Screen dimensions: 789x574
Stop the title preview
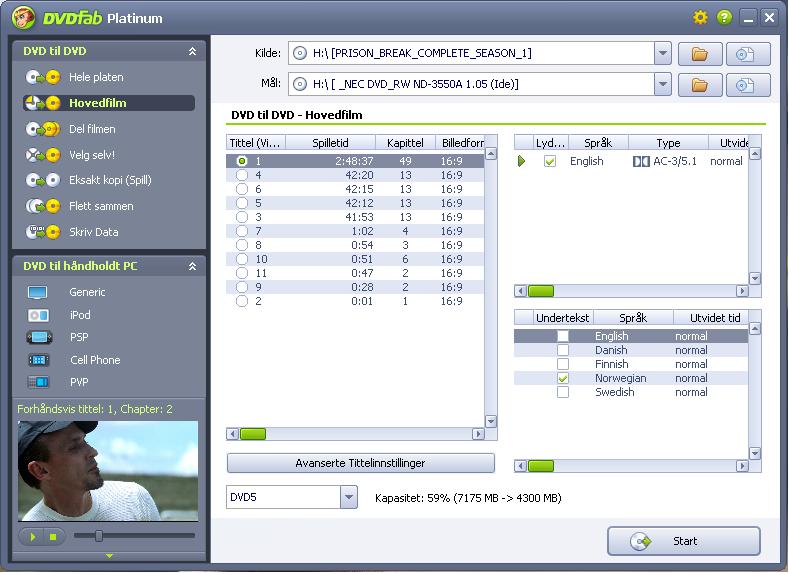(53, 537)
